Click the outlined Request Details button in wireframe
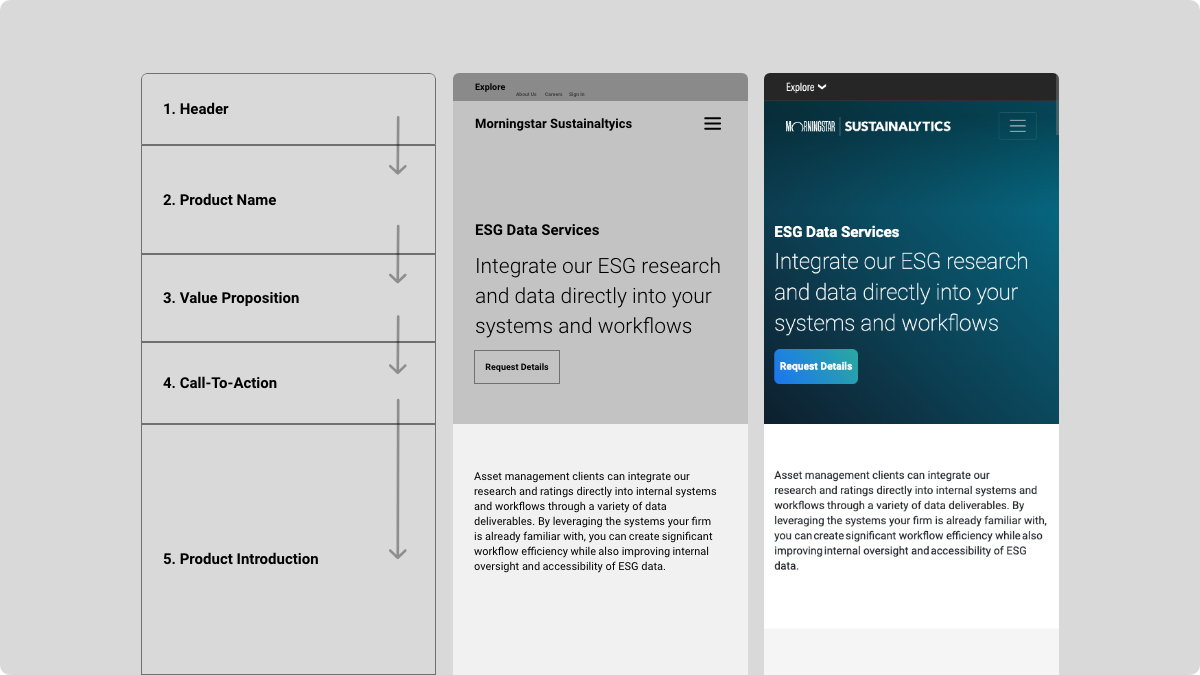Image resolution: width=1200 pixels, height=675 pixels. (517, 367)
